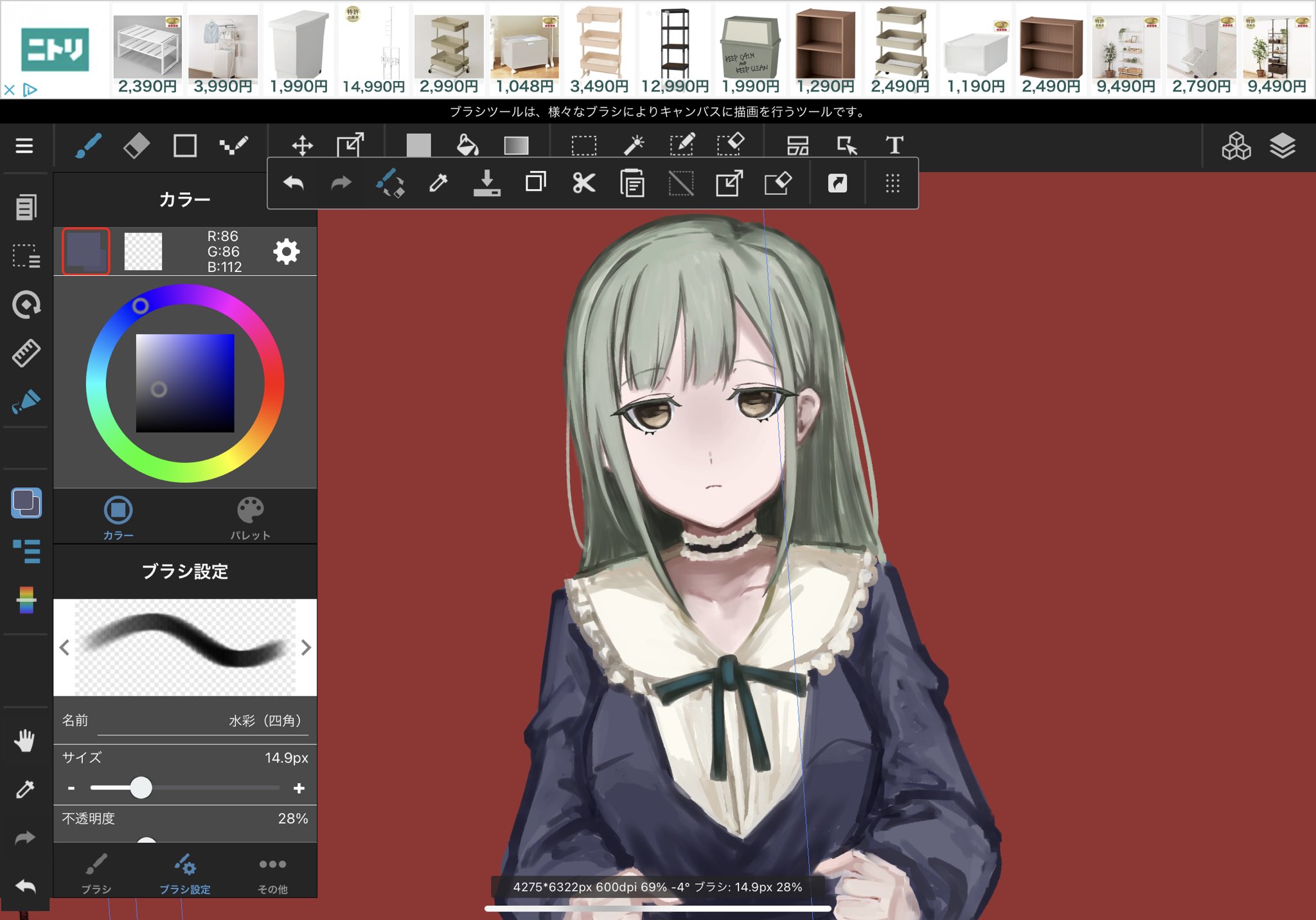Click the Undo icon
This screenshot has height=920, width=1316.
tap(293, 184)
